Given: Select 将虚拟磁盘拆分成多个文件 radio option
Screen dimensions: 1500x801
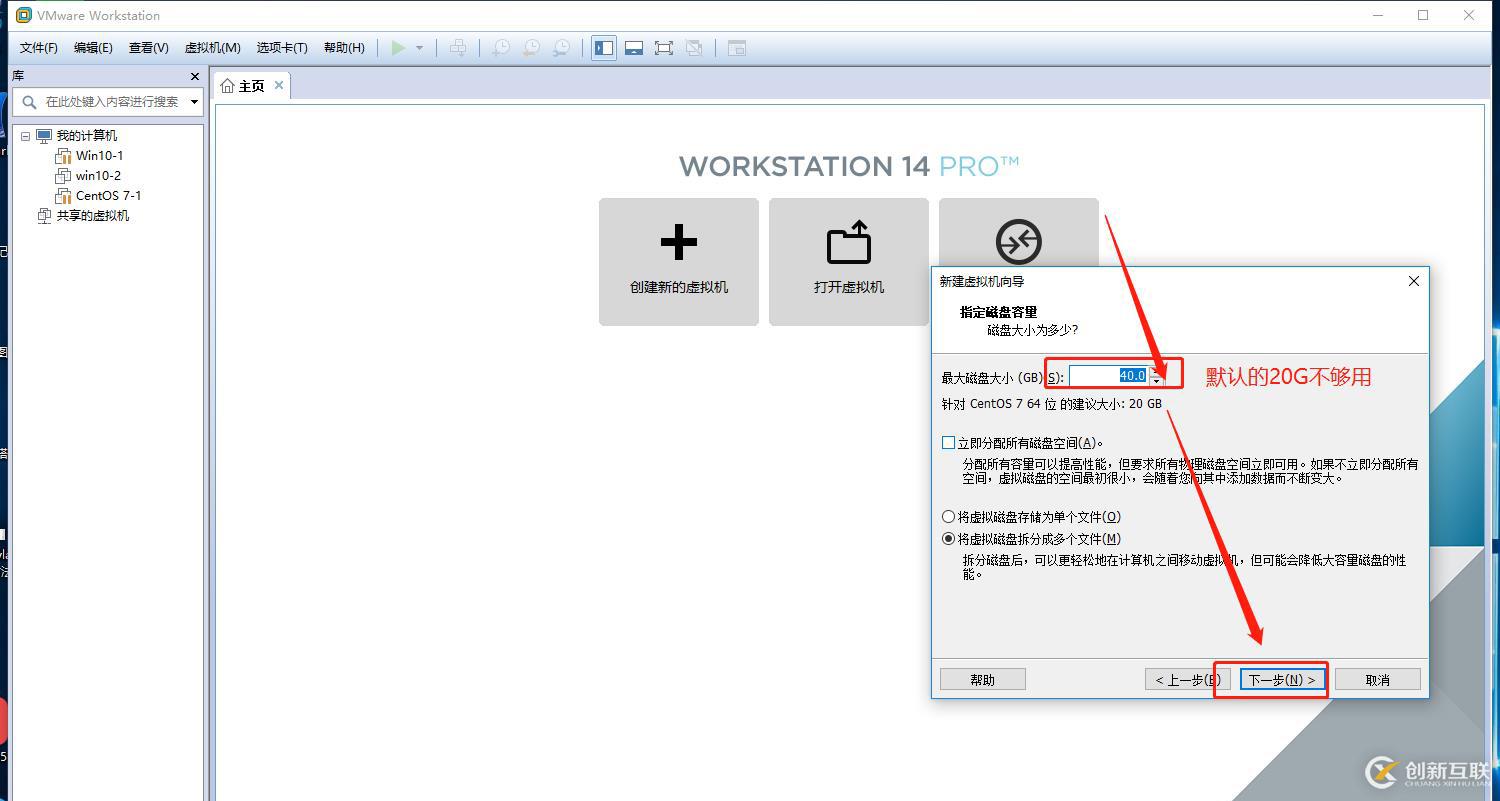Looking at the screenshot, I should [x=949, y=538].
